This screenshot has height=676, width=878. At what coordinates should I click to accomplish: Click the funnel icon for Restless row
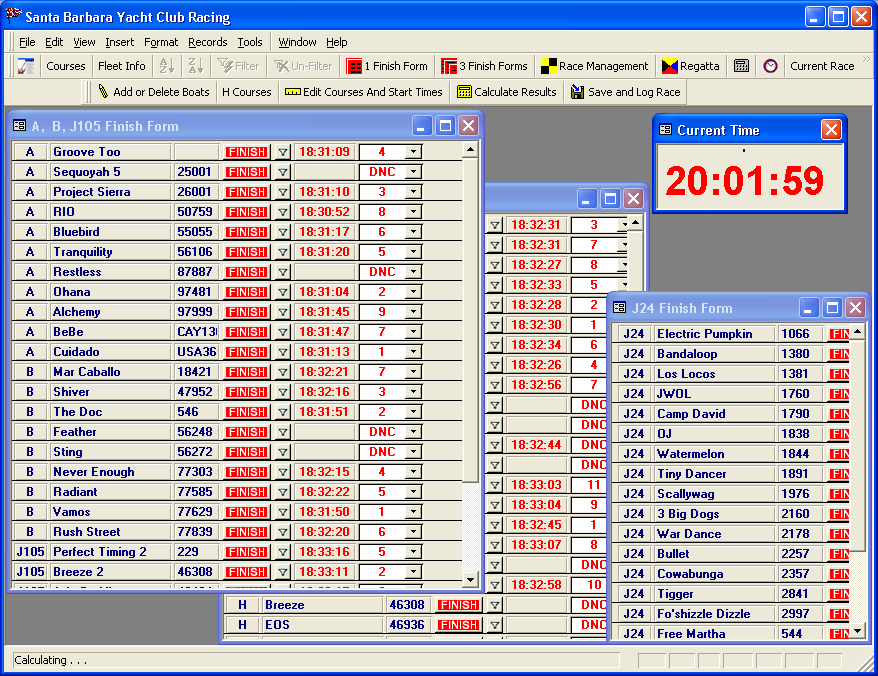click(x=283, y=272)
